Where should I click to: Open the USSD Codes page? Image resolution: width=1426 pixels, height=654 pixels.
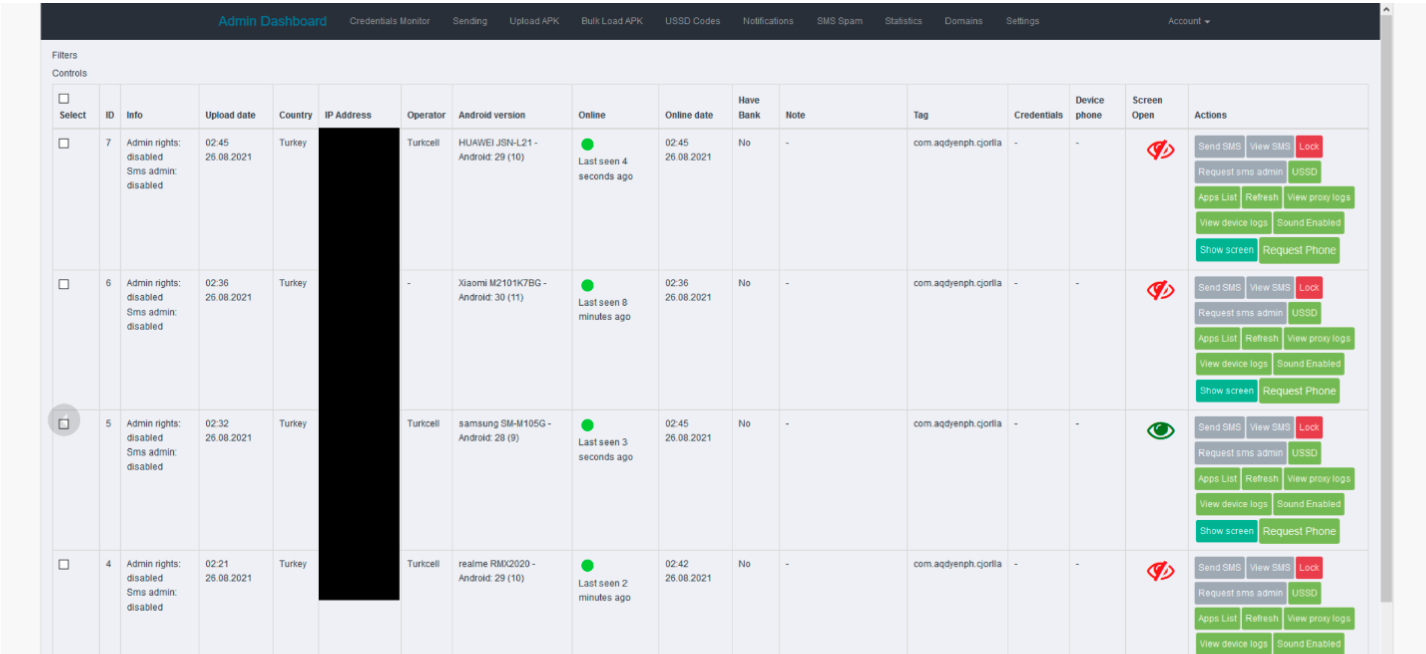(692, 21)
